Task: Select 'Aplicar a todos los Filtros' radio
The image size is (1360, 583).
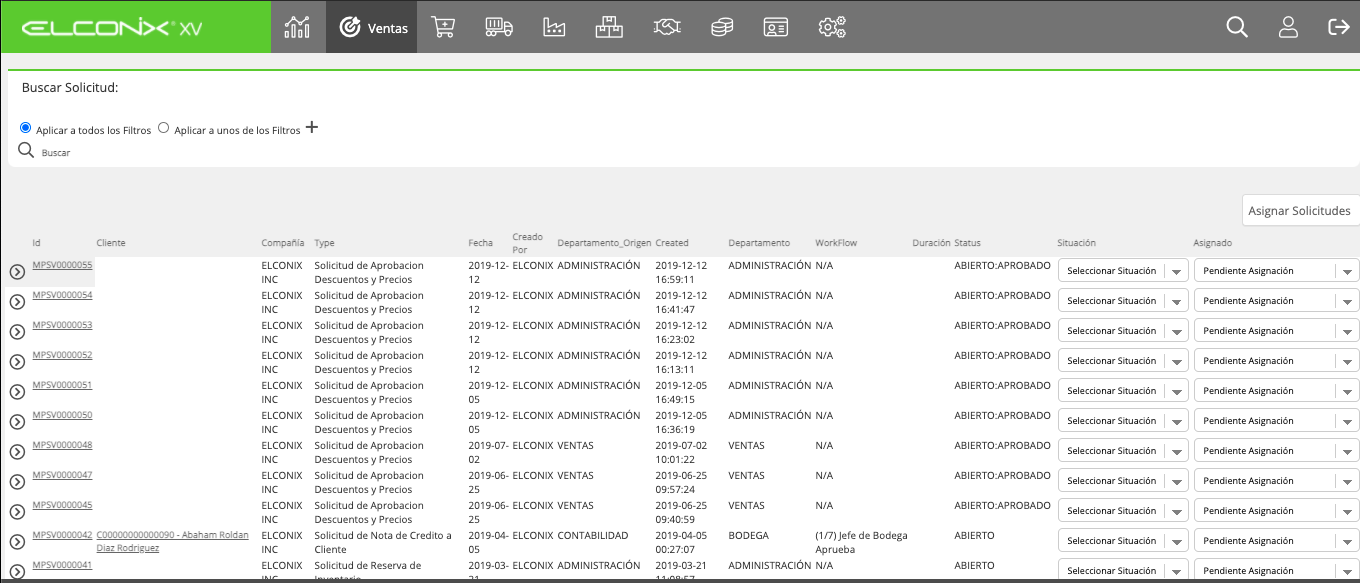Action: (26, 128)
